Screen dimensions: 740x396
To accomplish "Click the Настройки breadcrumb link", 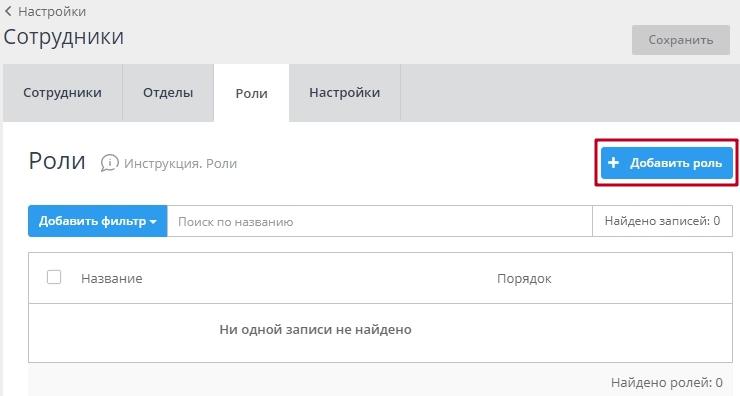I will click(52, 11).
